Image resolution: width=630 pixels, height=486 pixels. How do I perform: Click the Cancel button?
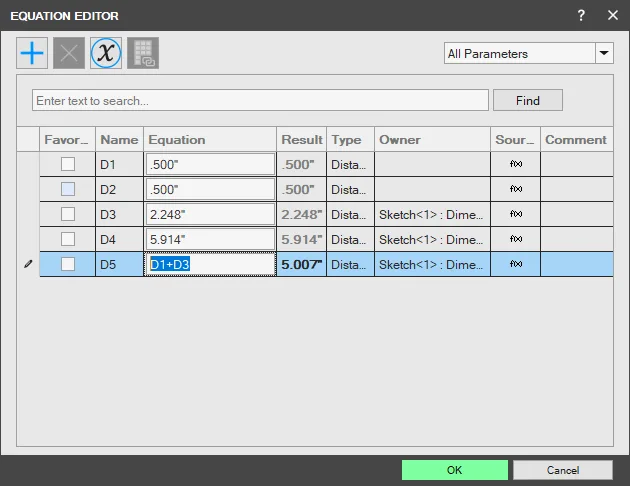point(562,470)
